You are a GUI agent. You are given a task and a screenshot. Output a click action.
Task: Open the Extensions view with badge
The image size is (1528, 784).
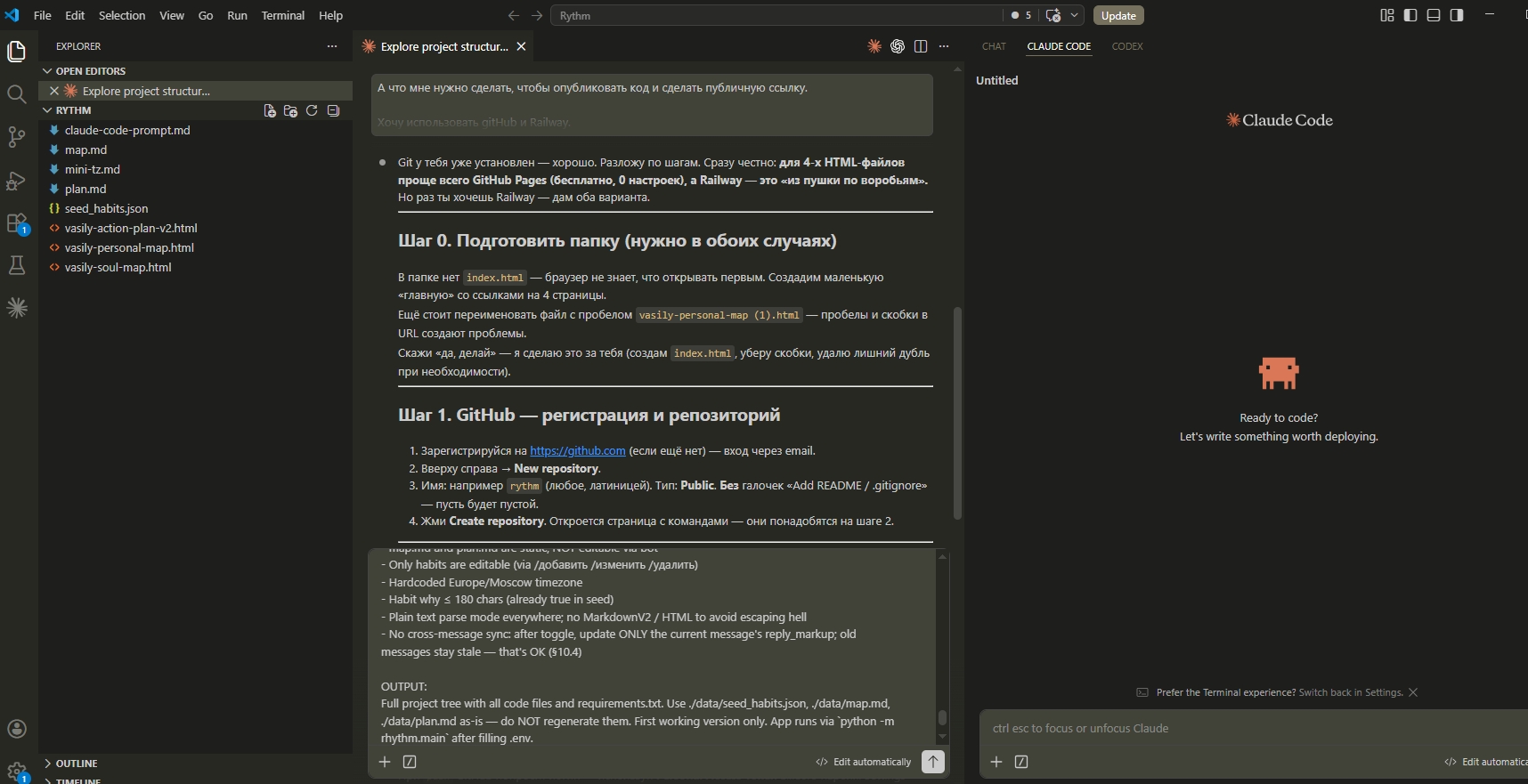(17, 223)
